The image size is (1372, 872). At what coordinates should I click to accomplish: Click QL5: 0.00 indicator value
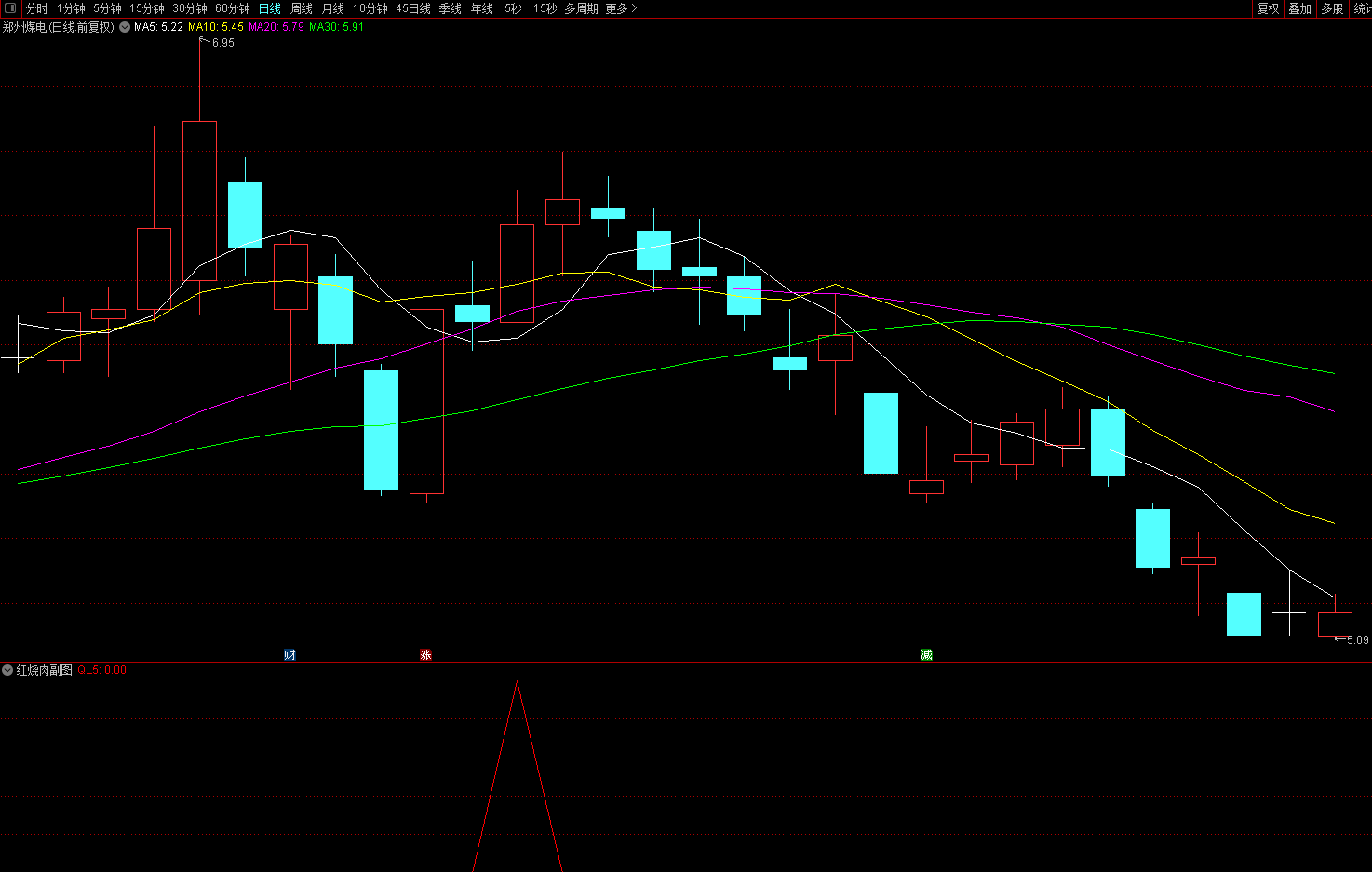(102, 670)
